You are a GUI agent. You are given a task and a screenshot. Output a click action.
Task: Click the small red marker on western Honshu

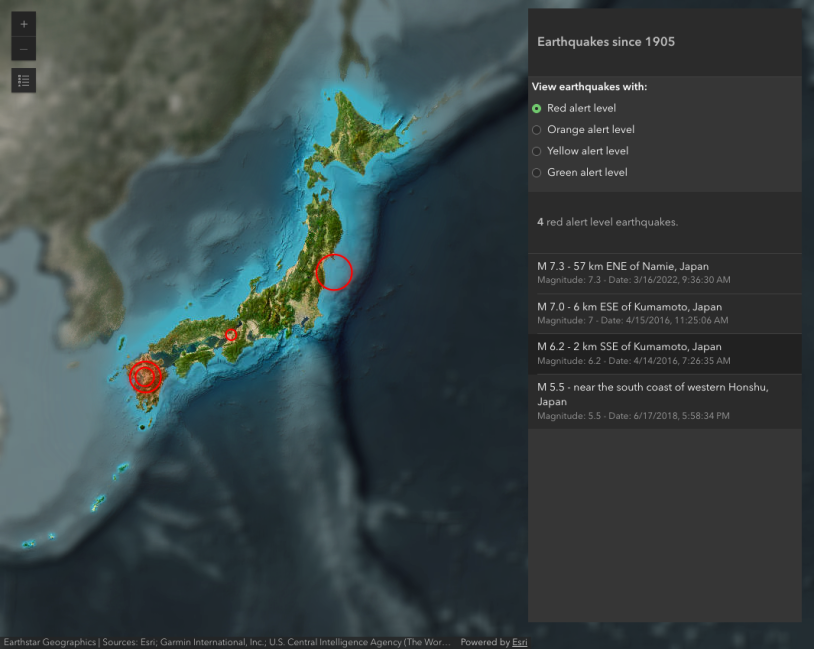231,334
